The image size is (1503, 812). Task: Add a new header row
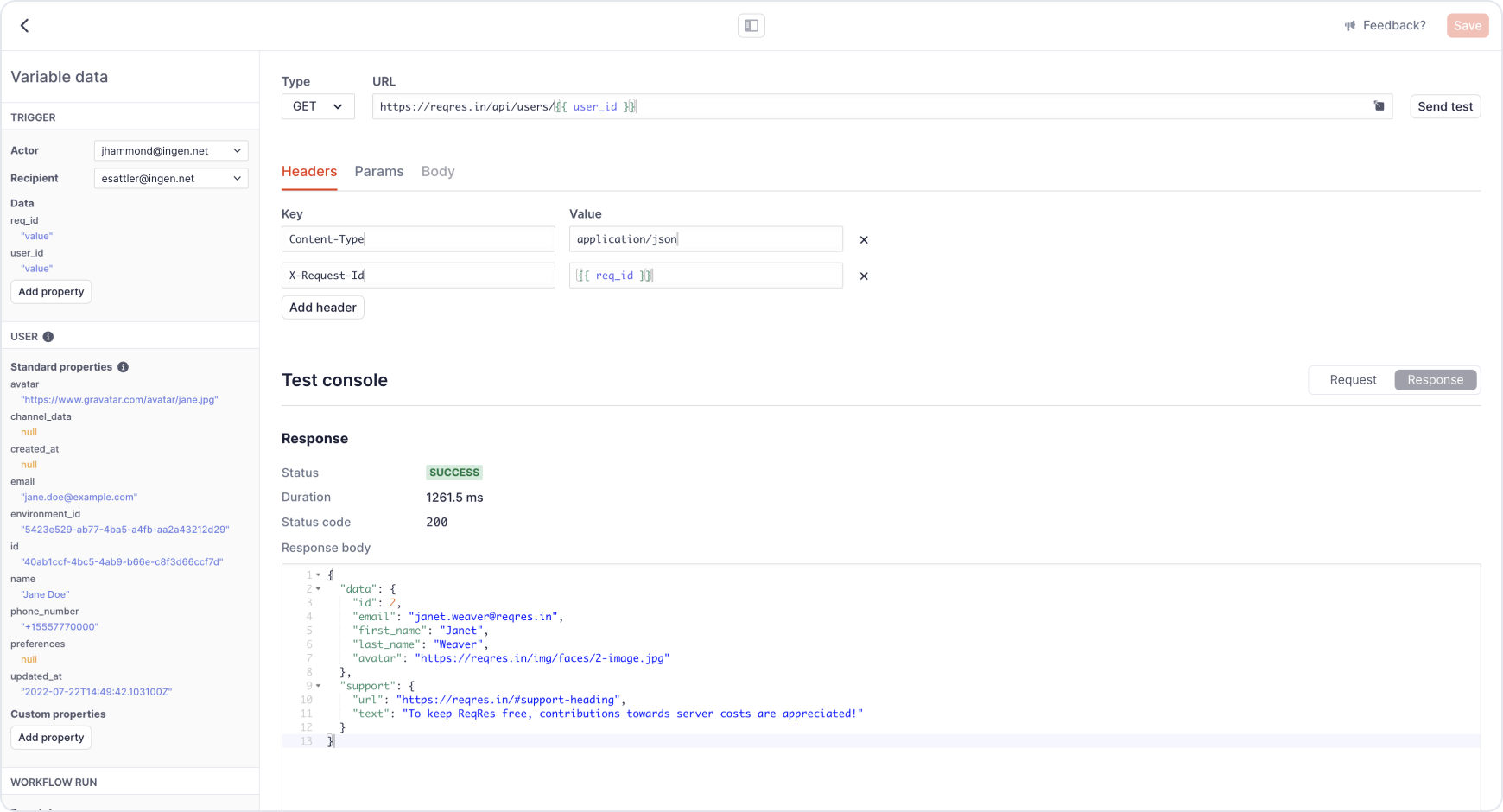[x=322, y=307]
